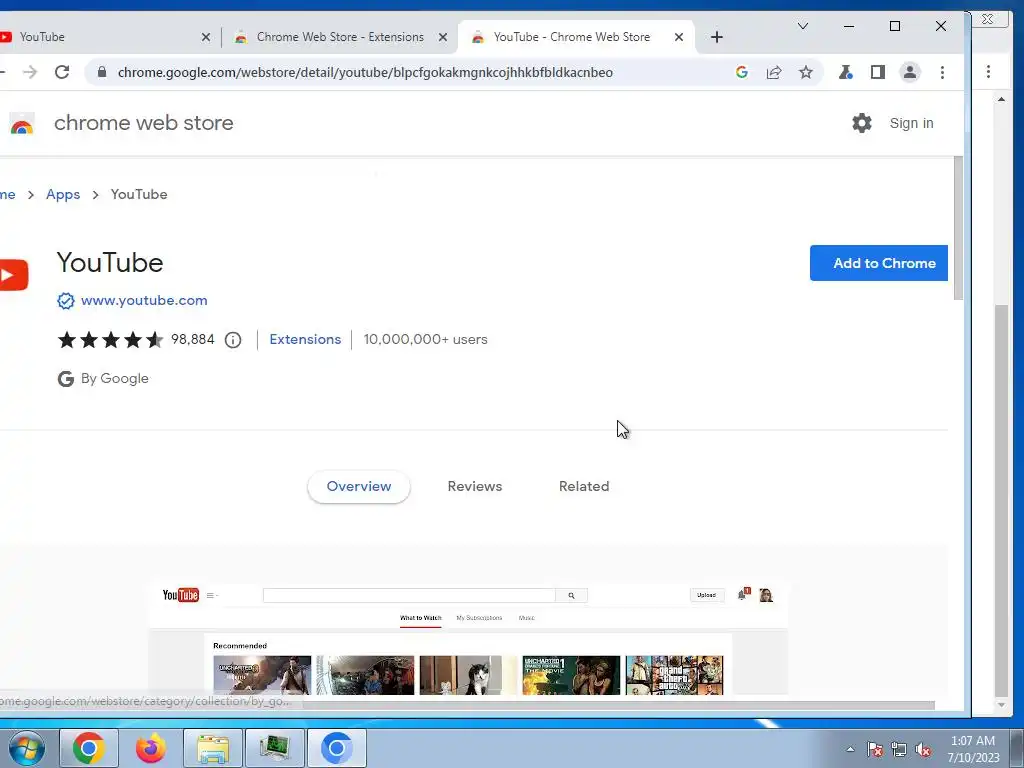This screenshot has width=1024, height=768.
Task: Click the YouTube preview screenshot
Action: (468, 639)
